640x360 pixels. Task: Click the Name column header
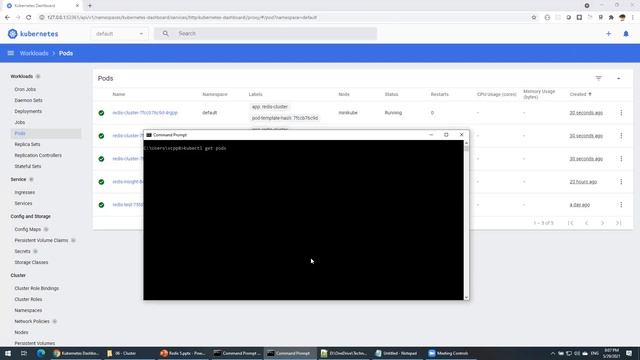[x=119, y=94]
